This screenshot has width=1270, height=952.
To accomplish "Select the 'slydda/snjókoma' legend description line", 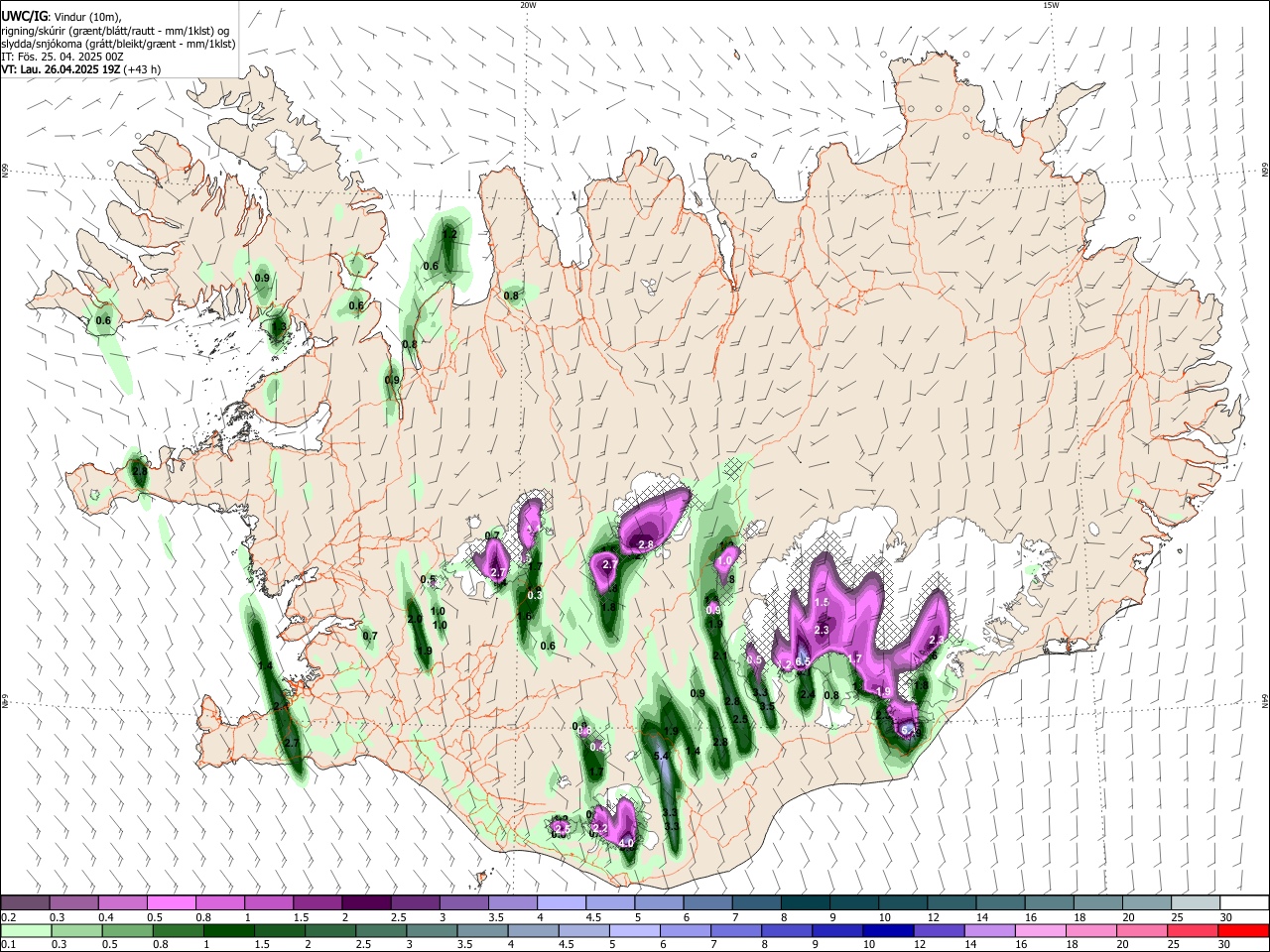I will point(118,44).
